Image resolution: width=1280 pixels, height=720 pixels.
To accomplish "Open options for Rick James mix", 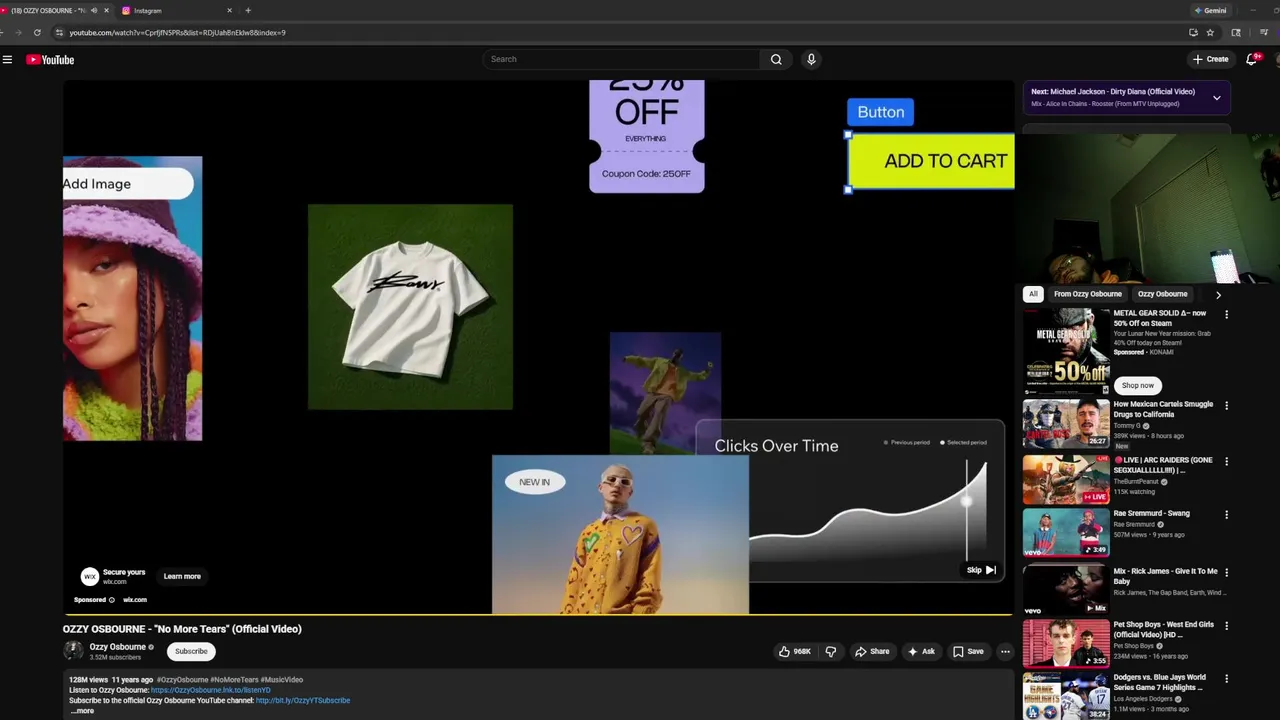I will (1226, 572).
